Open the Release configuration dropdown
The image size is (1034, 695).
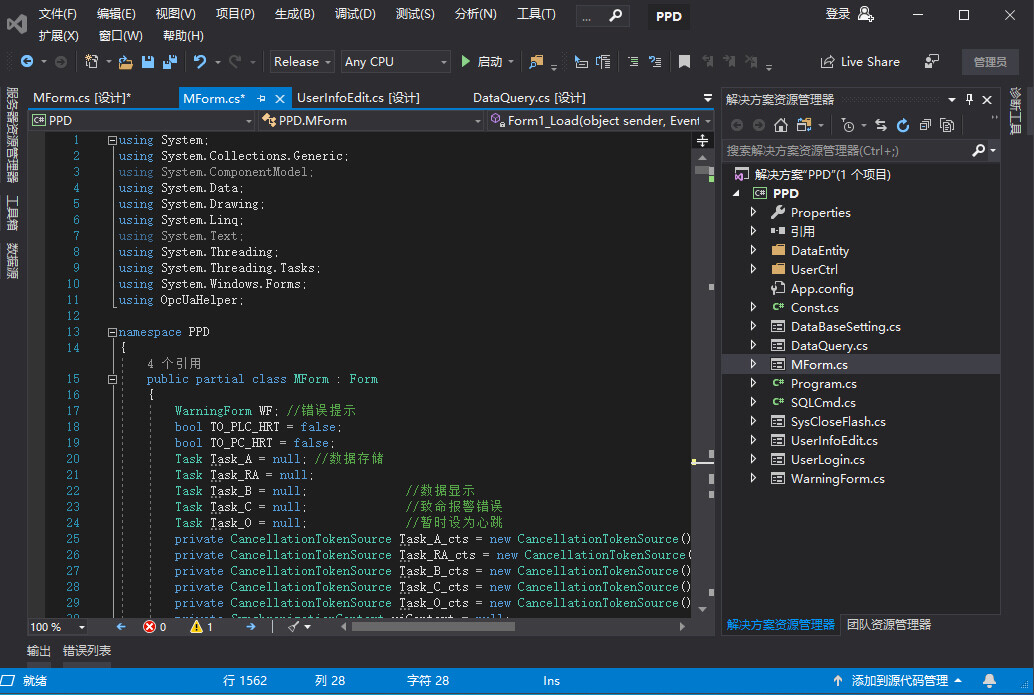(302, 61)
